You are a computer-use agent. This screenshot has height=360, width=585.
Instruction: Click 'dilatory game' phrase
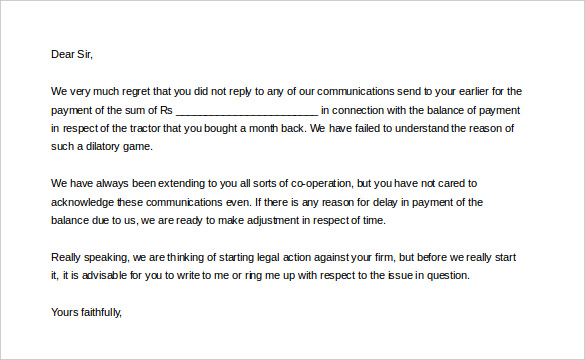point(119,147)
